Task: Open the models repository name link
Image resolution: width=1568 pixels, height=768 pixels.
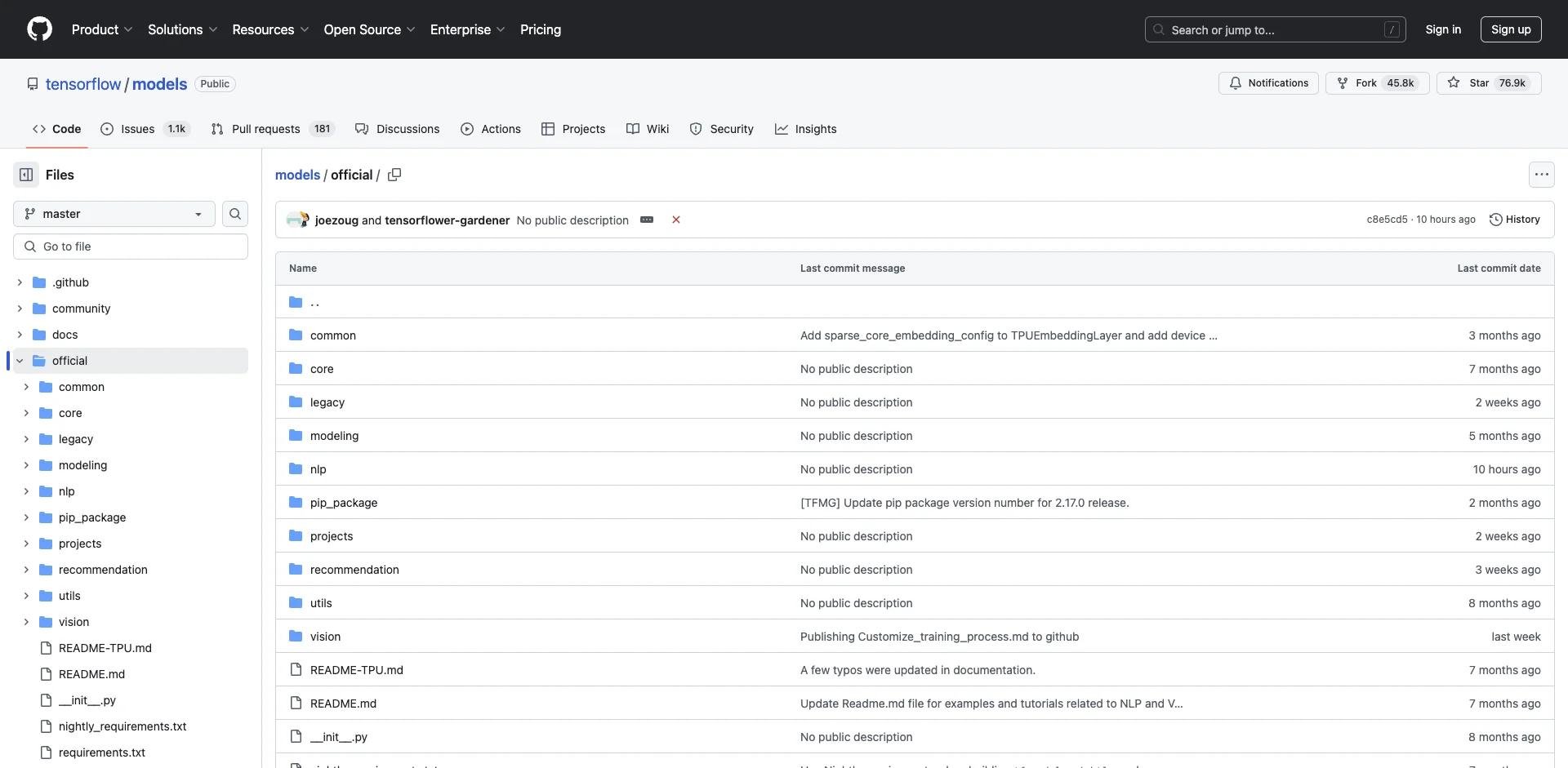Action: (x=159, y=84)
